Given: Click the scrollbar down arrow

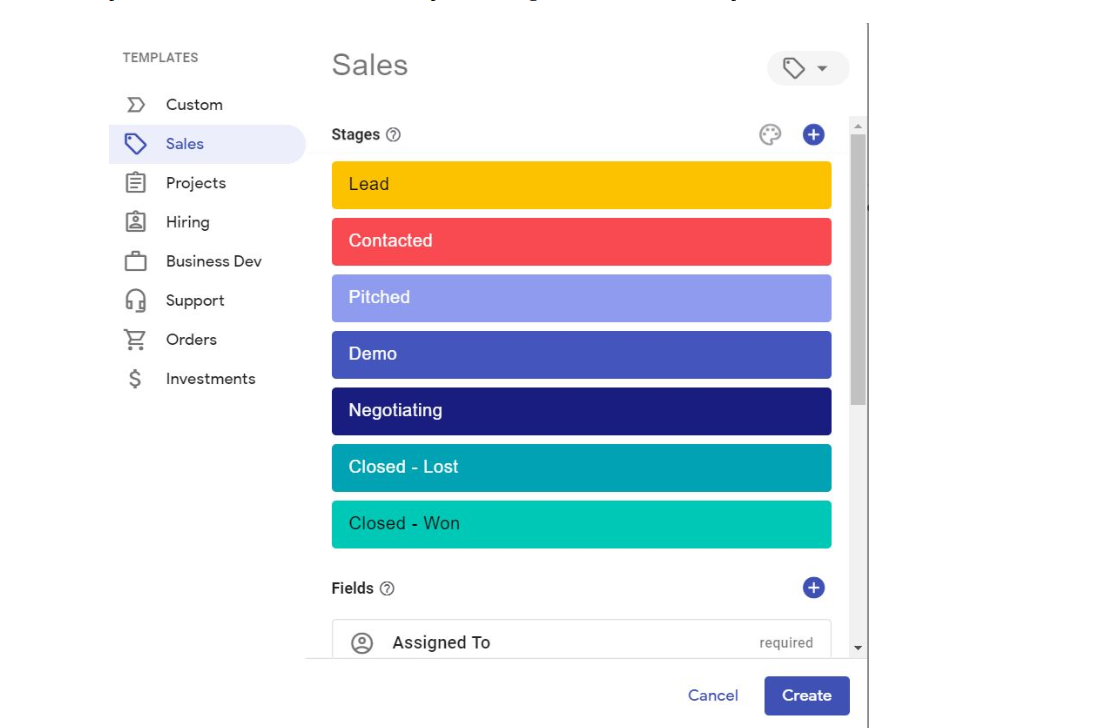Looking at the screenshot, I should (x=858, y=648).
